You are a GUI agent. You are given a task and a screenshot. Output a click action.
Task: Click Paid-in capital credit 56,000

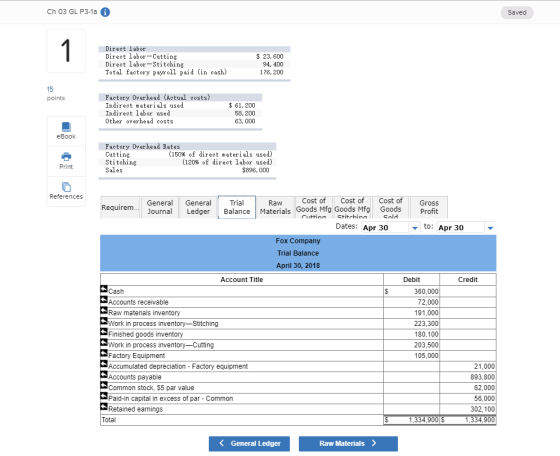pos(484,399)
